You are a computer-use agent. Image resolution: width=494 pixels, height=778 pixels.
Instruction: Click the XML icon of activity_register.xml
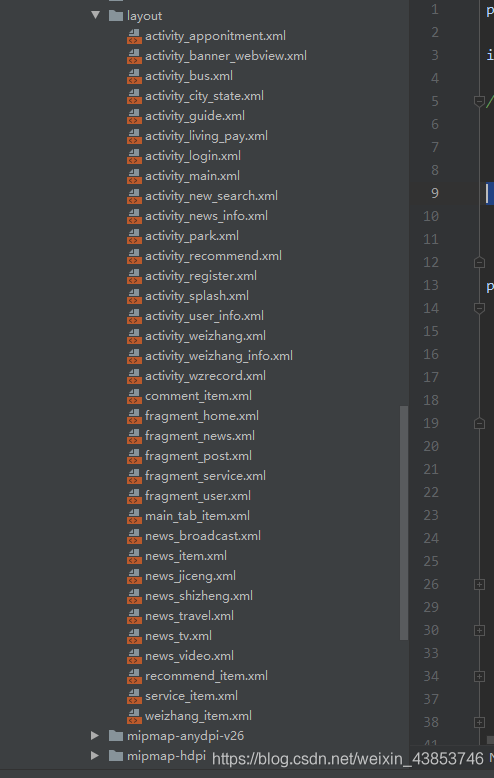134,276
